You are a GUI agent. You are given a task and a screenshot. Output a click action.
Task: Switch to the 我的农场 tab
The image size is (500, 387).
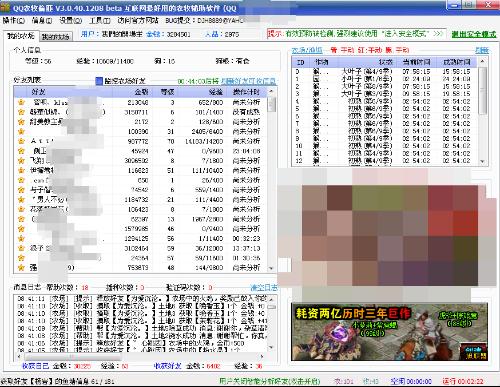tap(21, 36)
